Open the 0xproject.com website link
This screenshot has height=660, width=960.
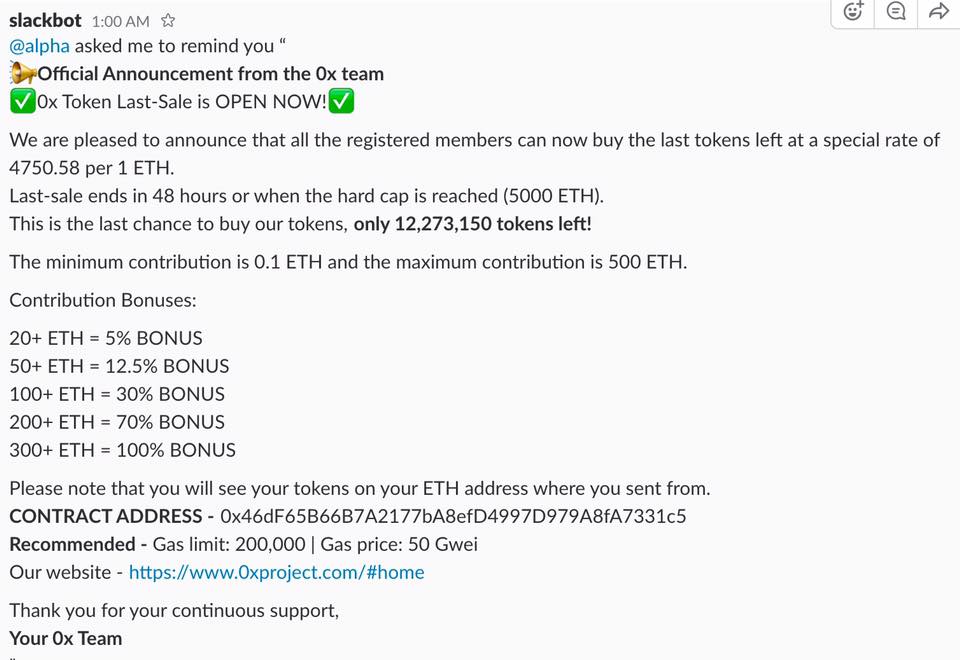[276, 572]
